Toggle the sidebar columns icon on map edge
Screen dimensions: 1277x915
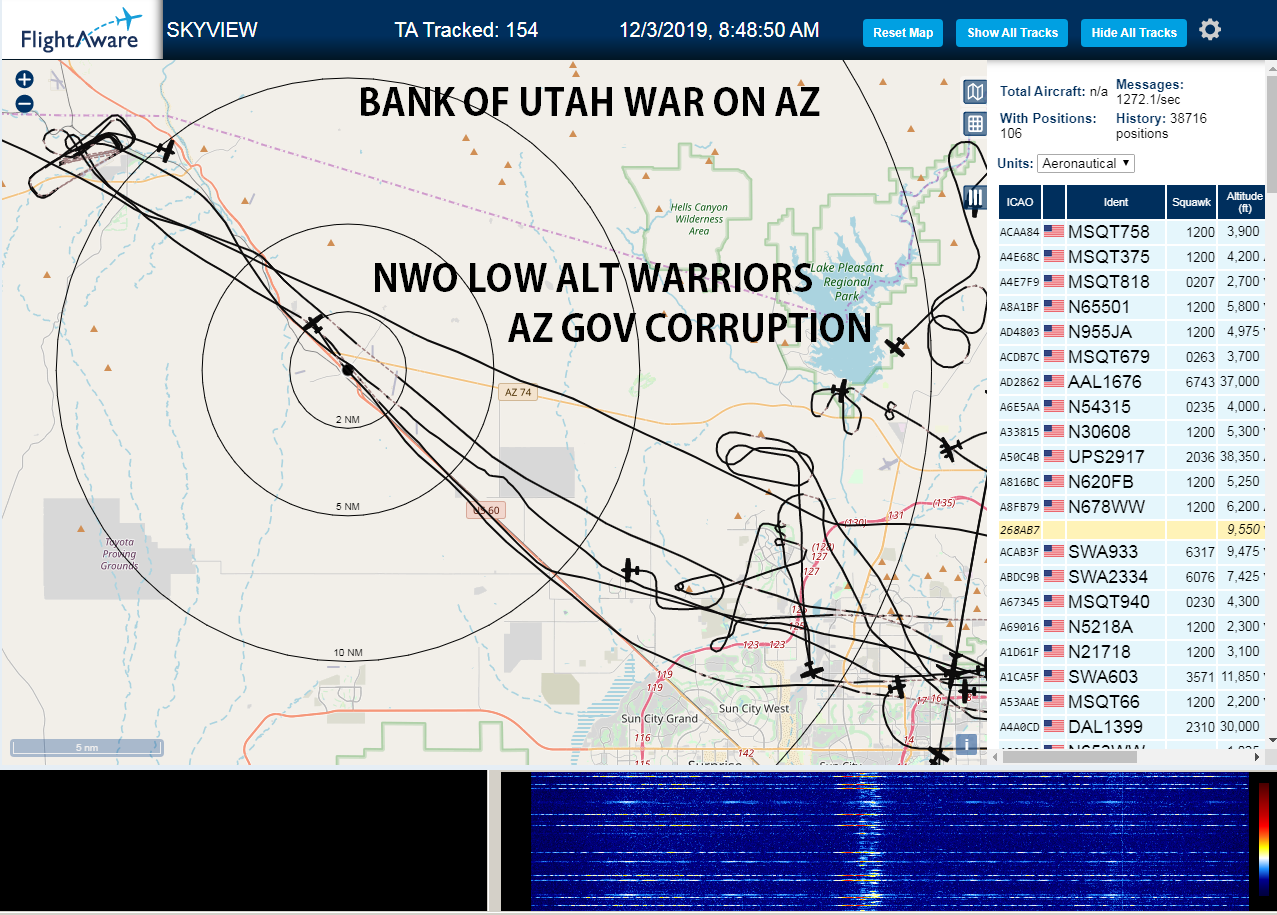click(974, 197)
